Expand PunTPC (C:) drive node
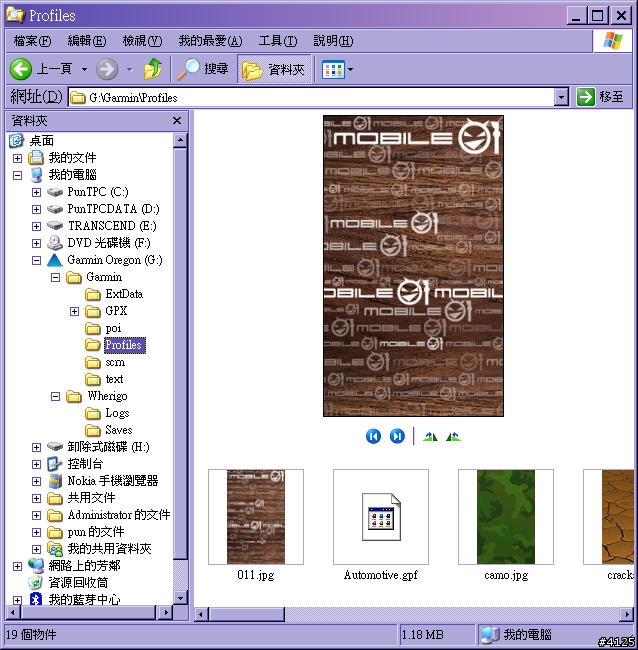This screenshot has width=638, height=650. [36, 192]
